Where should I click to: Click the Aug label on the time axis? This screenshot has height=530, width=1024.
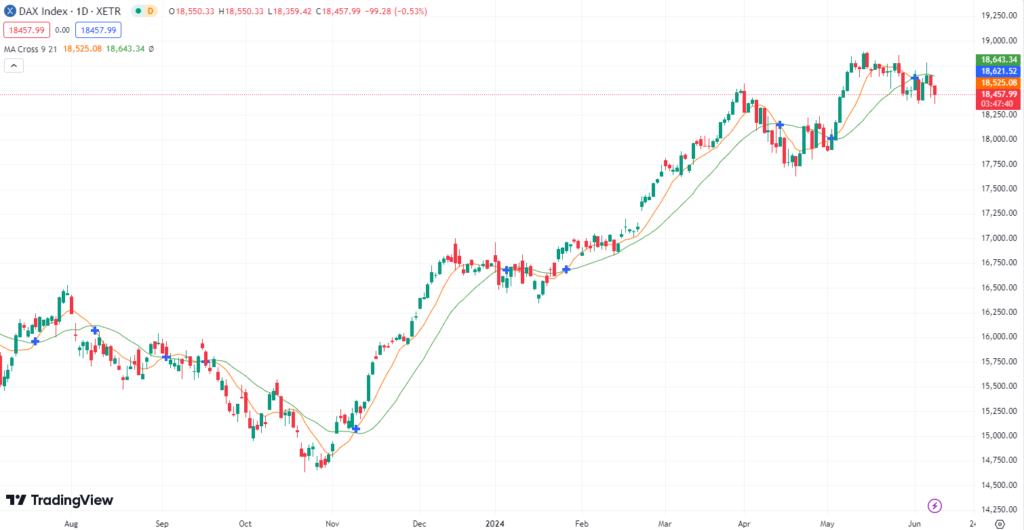tap(72, 523)
